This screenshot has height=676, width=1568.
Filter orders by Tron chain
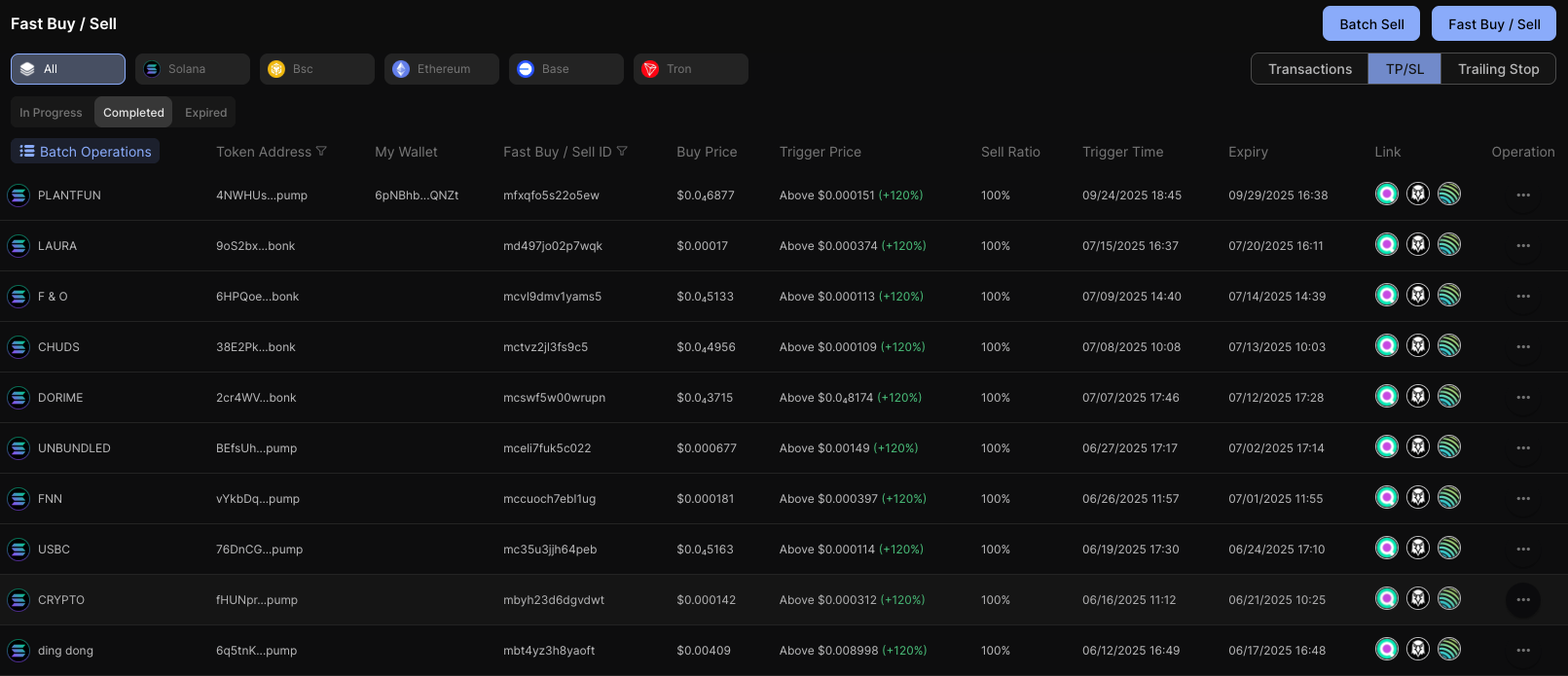691,69
